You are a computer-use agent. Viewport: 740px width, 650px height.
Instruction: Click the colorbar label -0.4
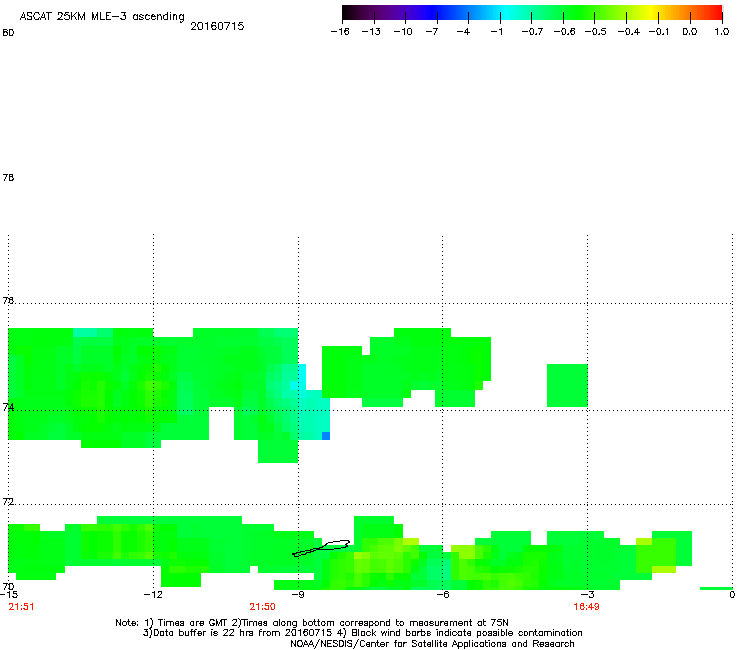click(629, 32)
